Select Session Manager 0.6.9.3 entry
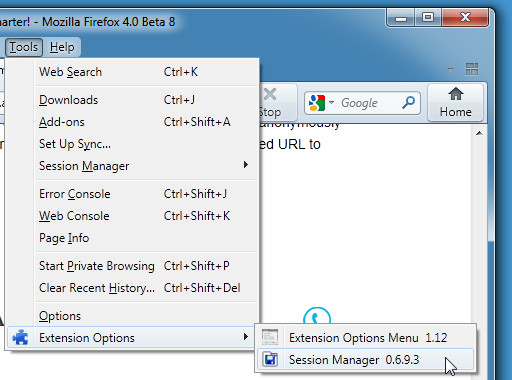The width and height of the screenshot is (512, 380). 366,360
